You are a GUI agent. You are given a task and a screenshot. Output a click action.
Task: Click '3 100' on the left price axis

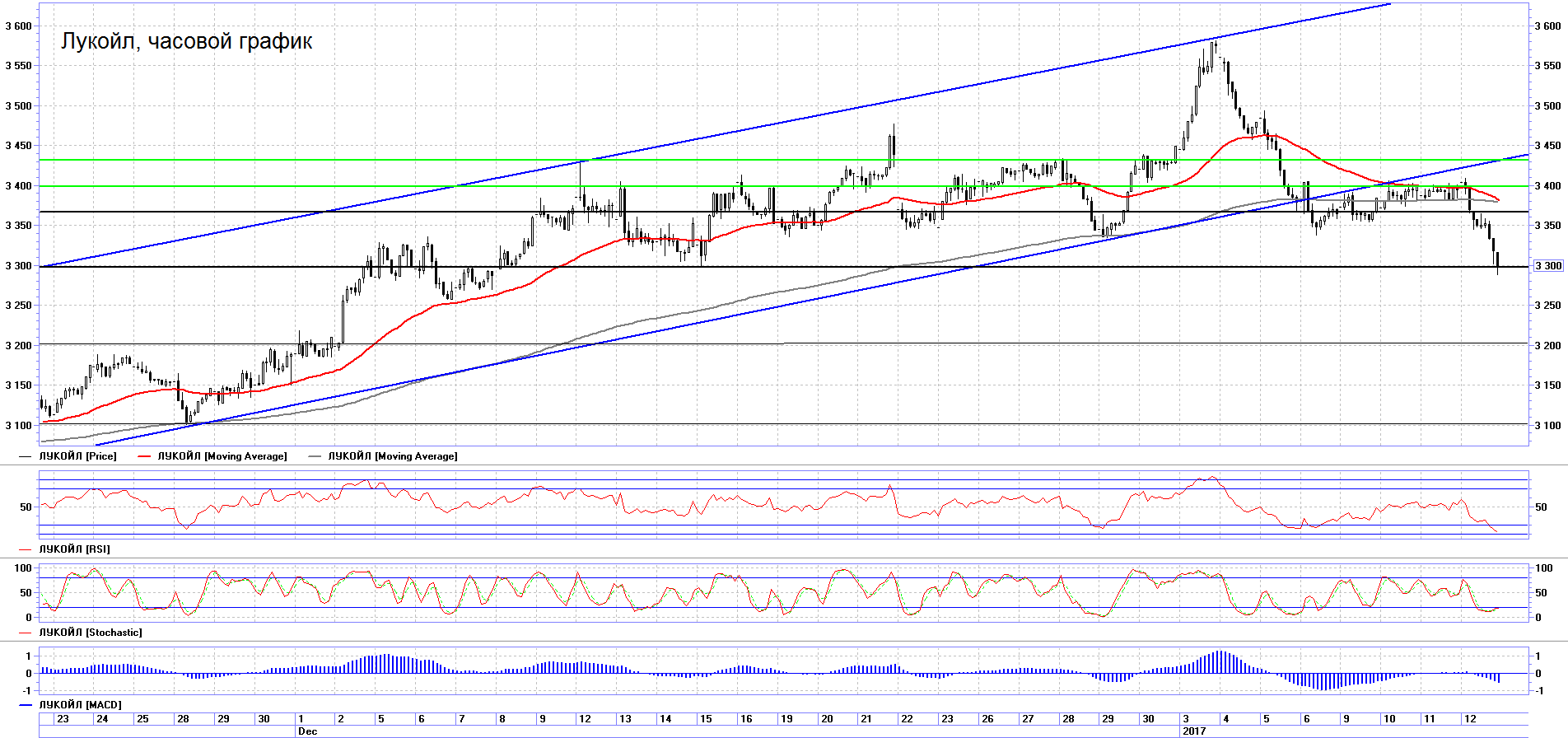(18, 426)
